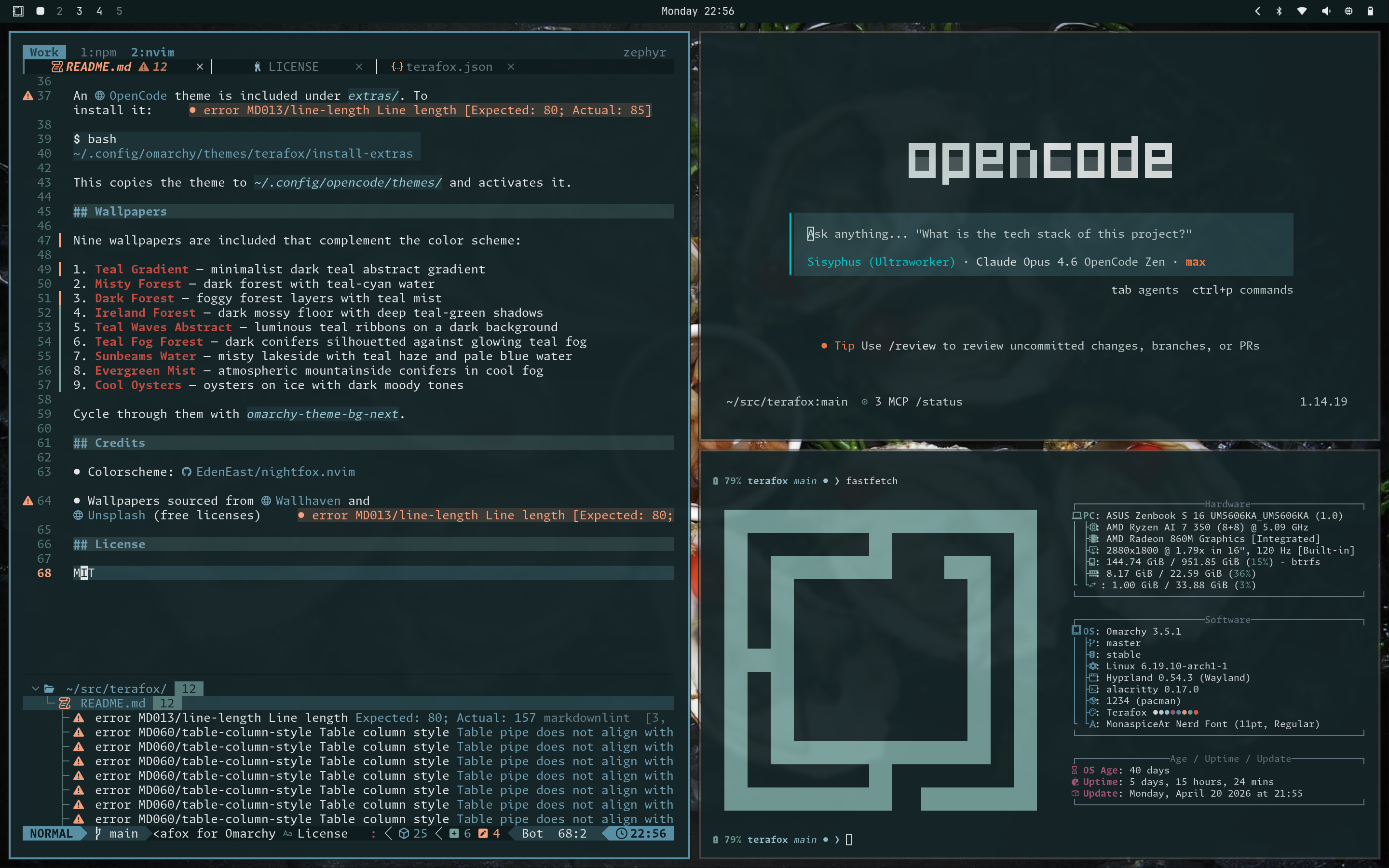Open the Omarchy menu icon in top bar
This screenshot has height=868, width=1389.
pyautogui.click(x=18, y=11)
